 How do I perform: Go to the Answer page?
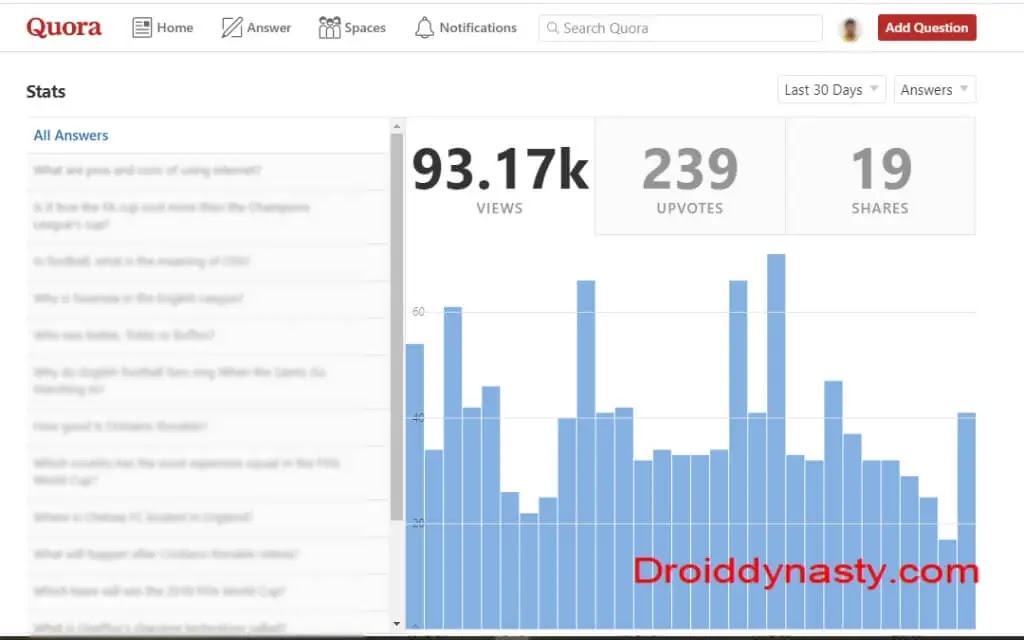click(x=256, y=27)
